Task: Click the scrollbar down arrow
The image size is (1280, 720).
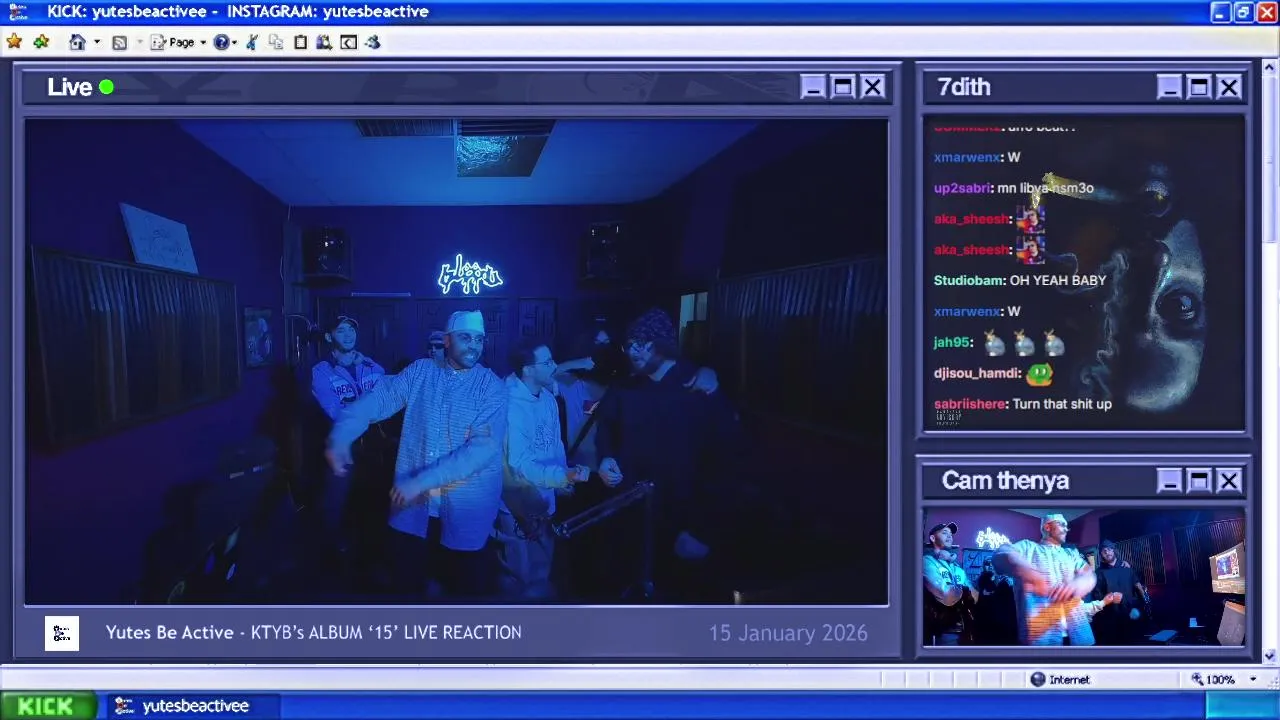Action: (1270, 656)
